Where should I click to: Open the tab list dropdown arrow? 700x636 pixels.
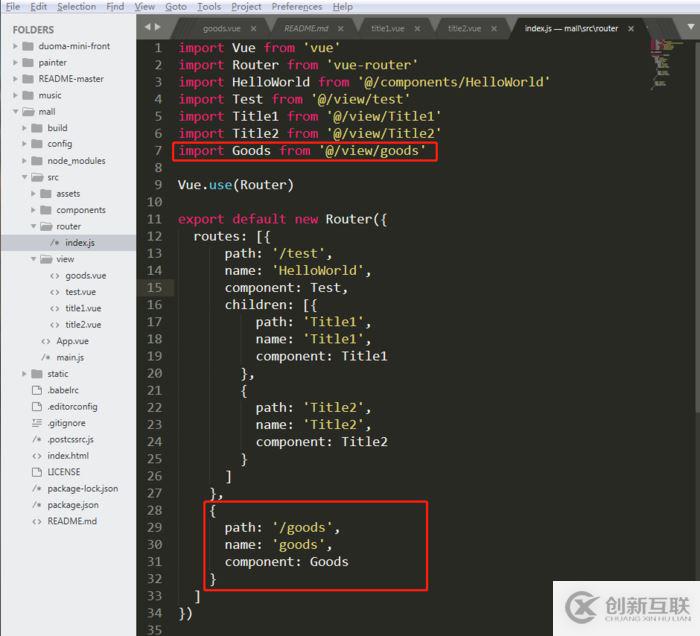[691, 28]
